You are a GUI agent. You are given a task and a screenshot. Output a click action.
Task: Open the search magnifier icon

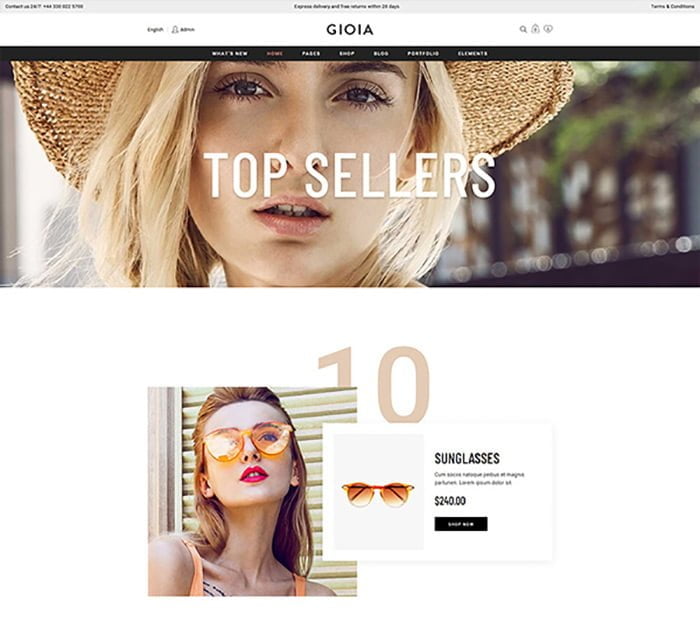tap(523, 29)
